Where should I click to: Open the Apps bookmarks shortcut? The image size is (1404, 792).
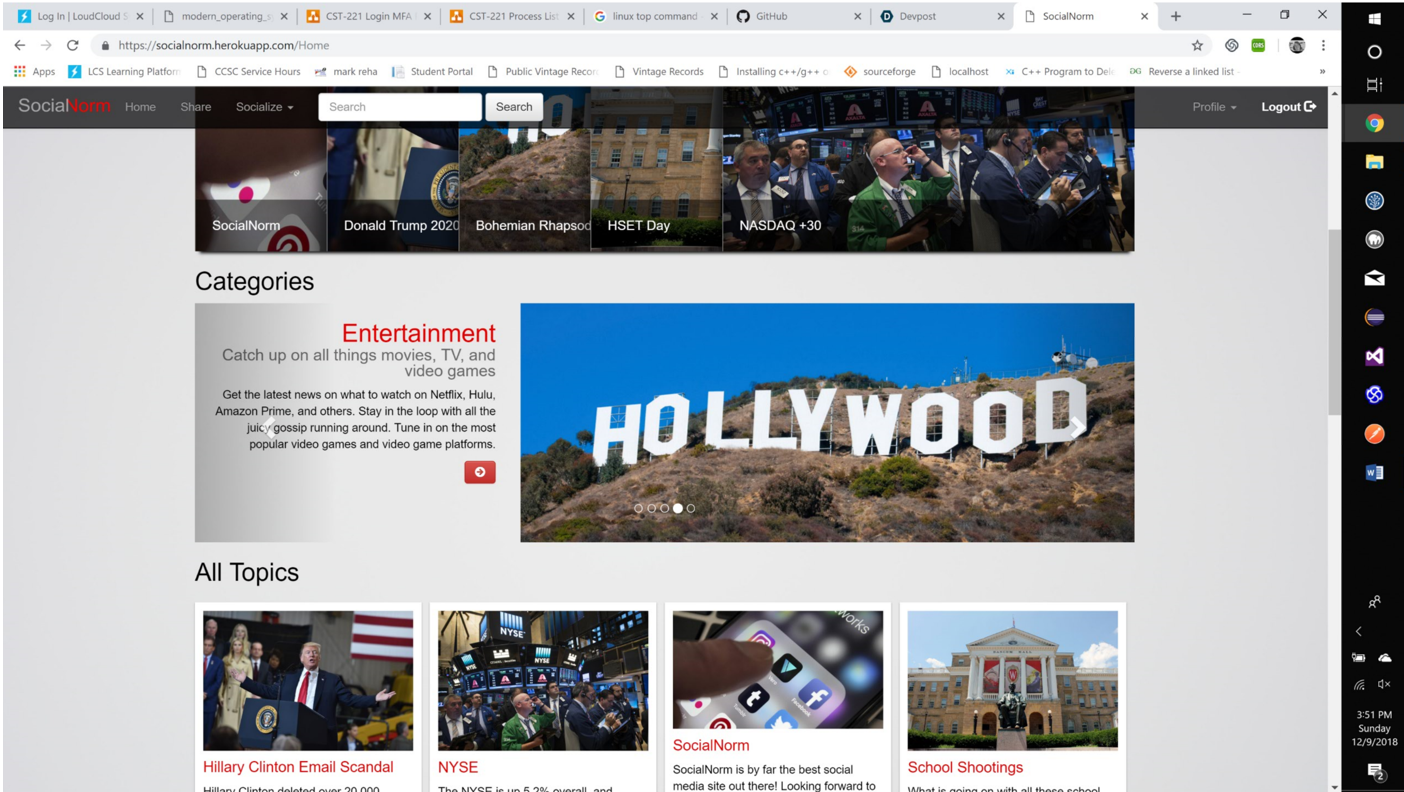pyautogui.click(x=34, y=71)
